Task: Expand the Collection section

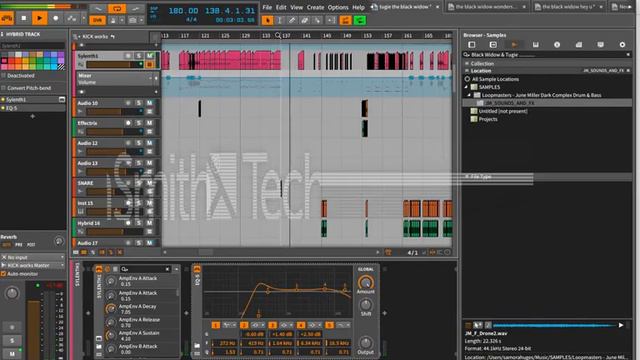Action: click(467, 64)
